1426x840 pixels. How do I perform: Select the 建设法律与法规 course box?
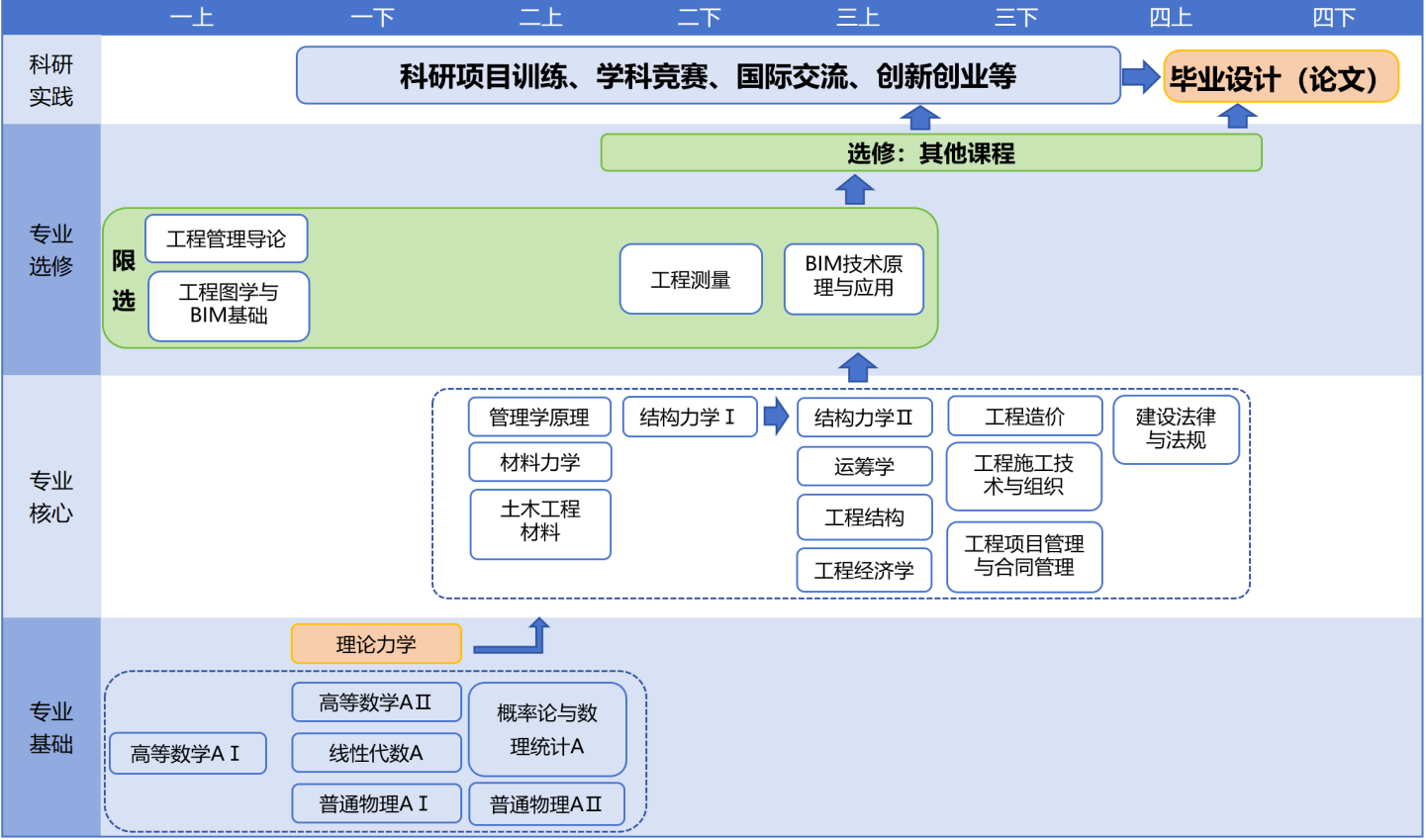tap(1176, 429)
